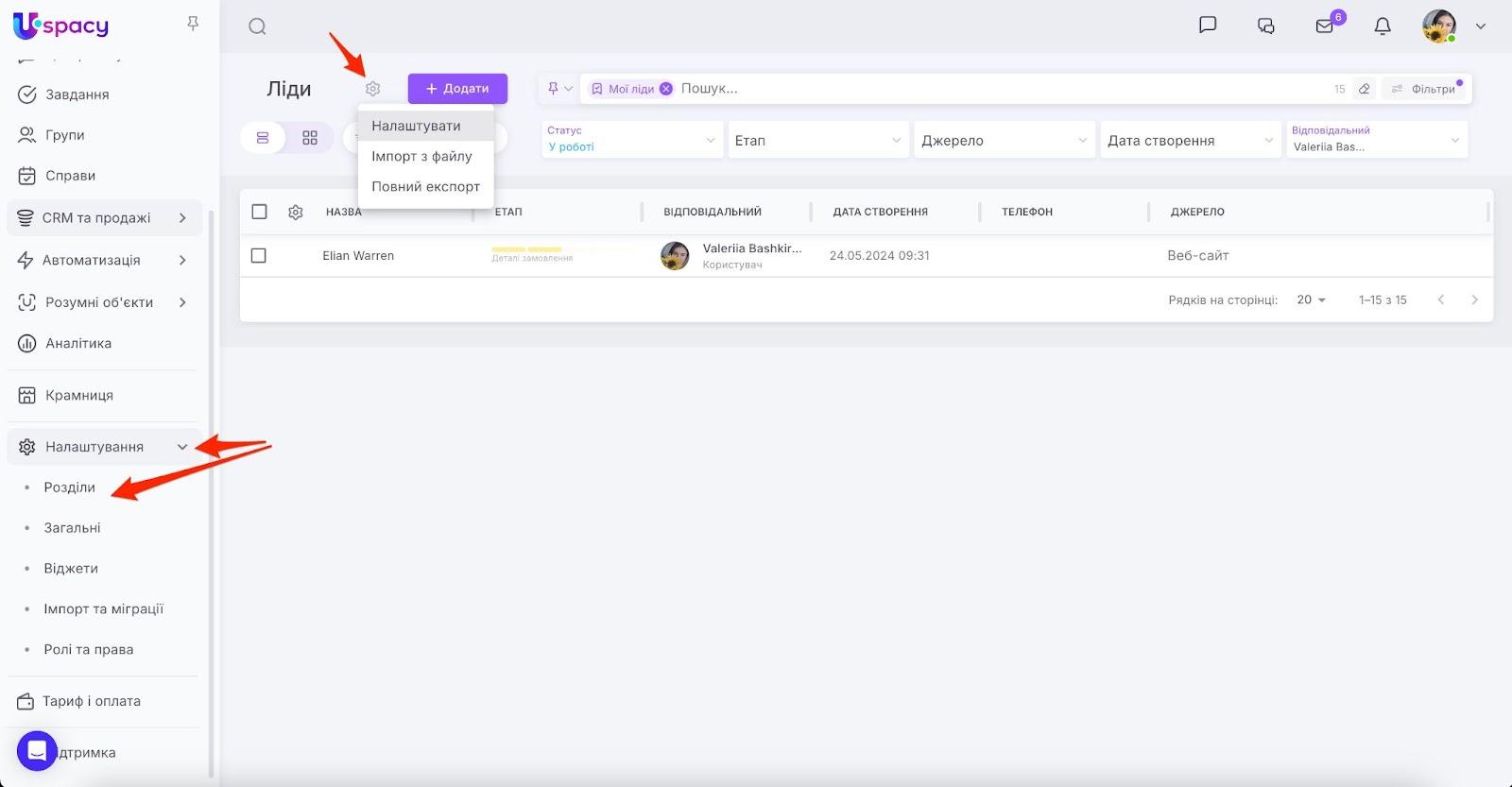The height and width of the screenshot is (787, 1512).
Task: Open the support chat bubble
Action: 37,751
